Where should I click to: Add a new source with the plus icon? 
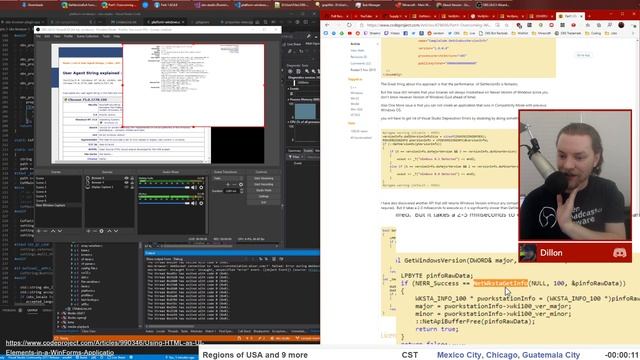tap(88, 231)
